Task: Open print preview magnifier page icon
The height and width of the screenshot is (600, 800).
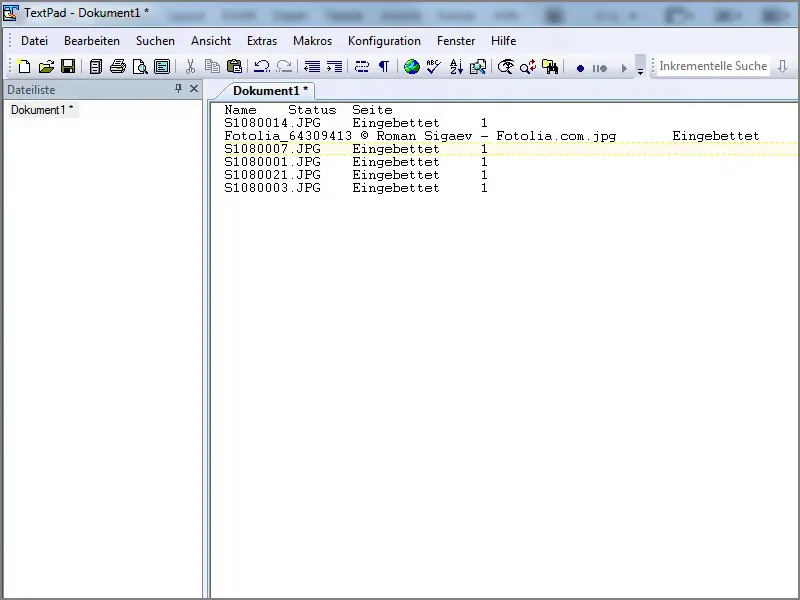Action: (x=140, y=67)
